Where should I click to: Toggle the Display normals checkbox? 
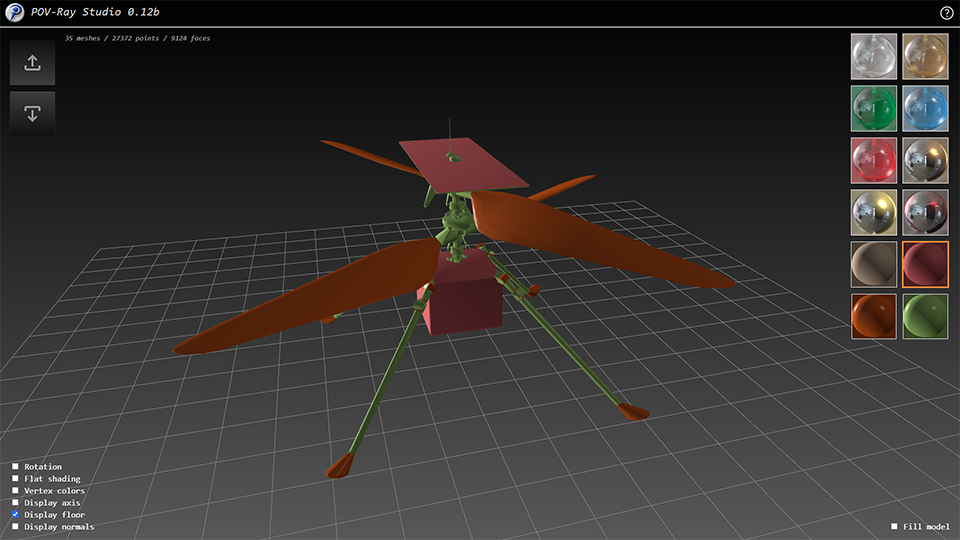pos(16,527)
